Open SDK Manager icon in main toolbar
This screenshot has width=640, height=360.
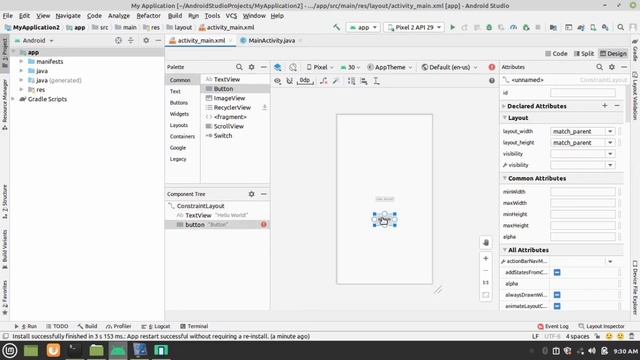pyautogui.click(x=605, y=27)
